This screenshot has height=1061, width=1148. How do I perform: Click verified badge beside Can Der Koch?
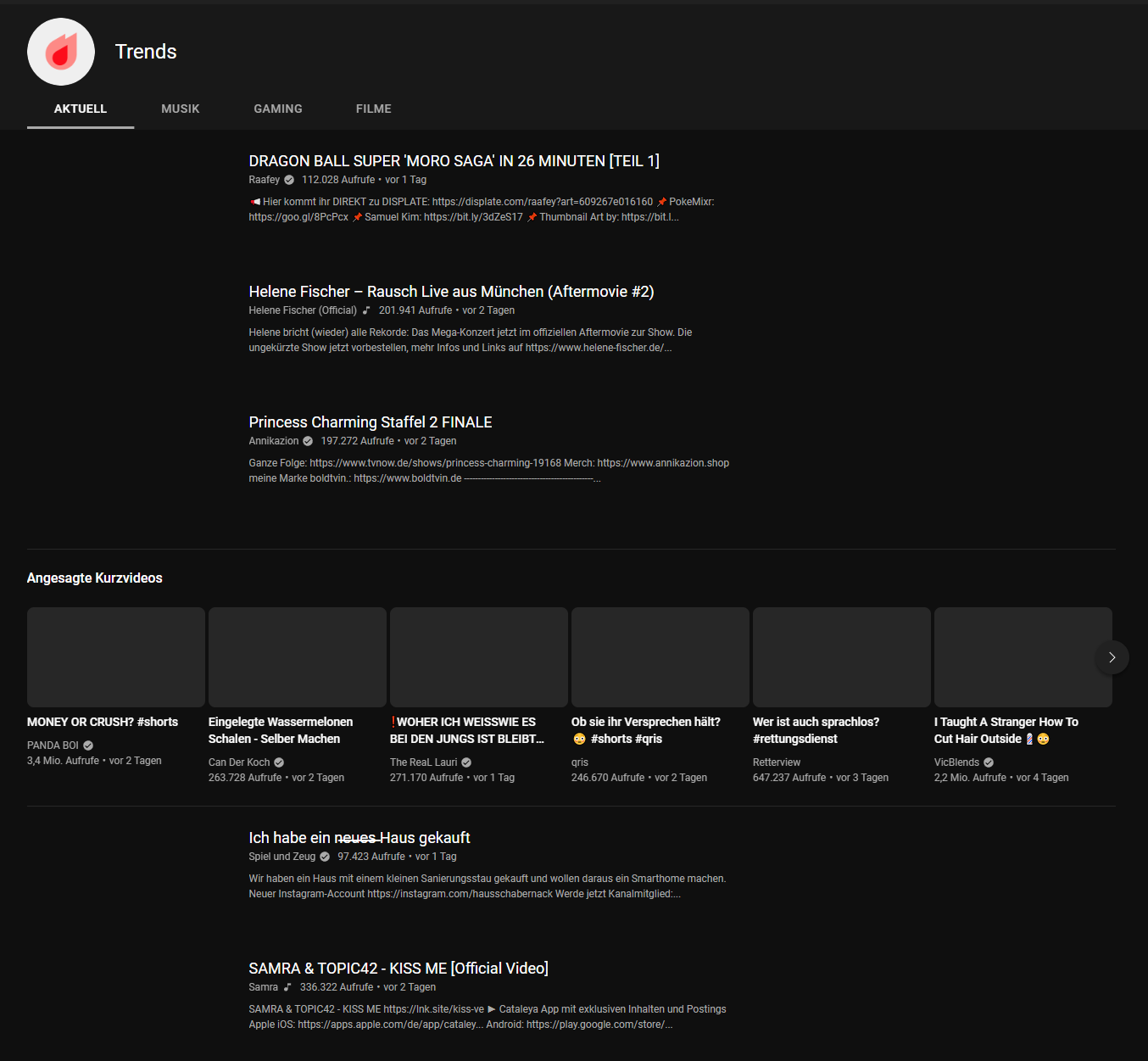click(279, 762)
